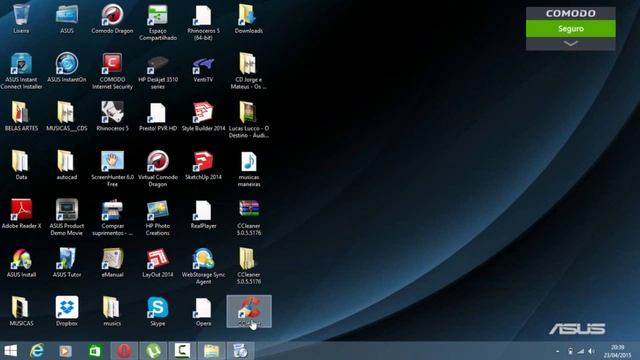Launch ScreenHunter 6.0 Free shortcut
This screenshot has height=360, width=640.
tap(112, 169)
